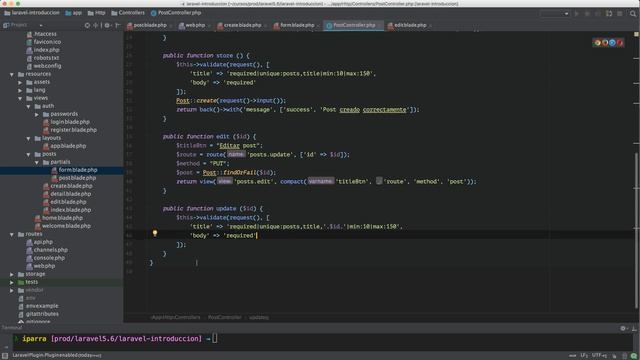Image resolution: width=640 pixels, height=360 pixels.
Task: Click the laravel-introduccion breadcrumb
Action: point(31,13)
